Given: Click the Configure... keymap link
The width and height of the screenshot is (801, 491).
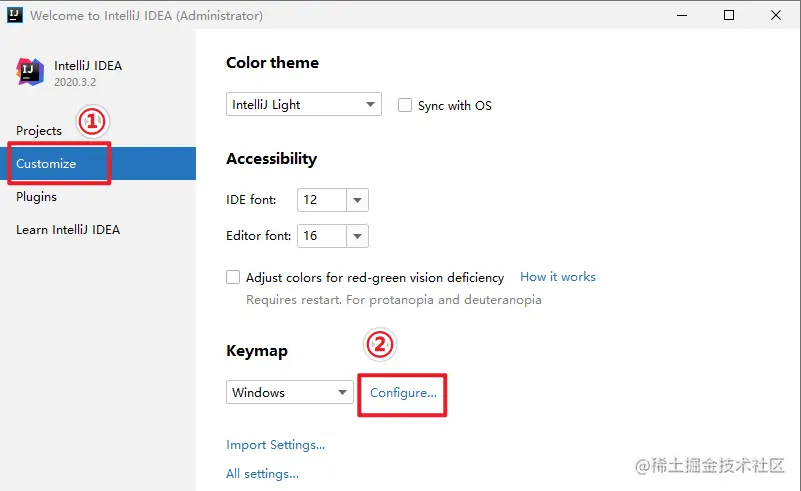Looking at the screenshot, I should click(x=404, y=393).
